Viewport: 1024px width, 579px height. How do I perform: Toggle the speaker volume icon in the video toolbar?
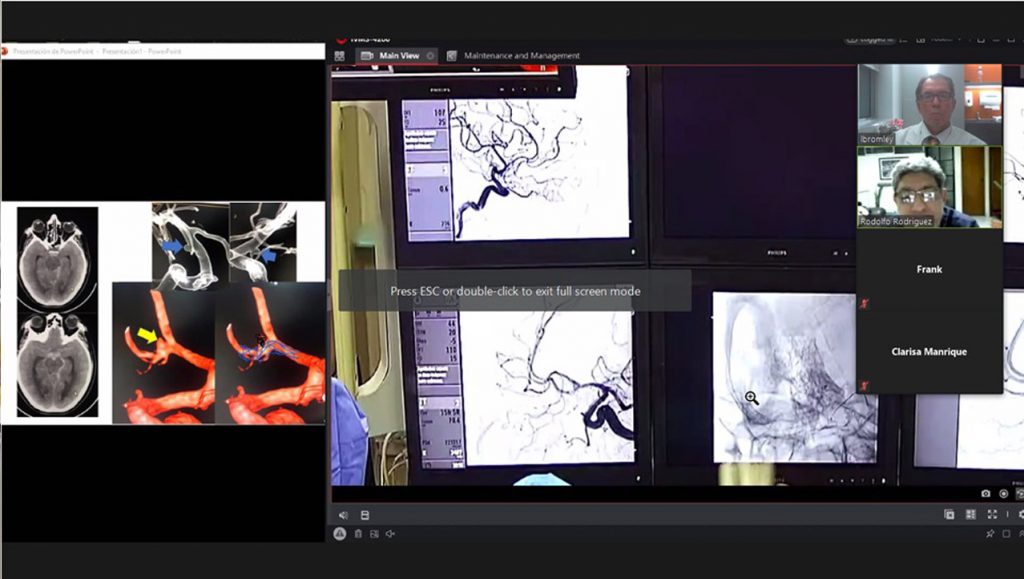point(342,515)
